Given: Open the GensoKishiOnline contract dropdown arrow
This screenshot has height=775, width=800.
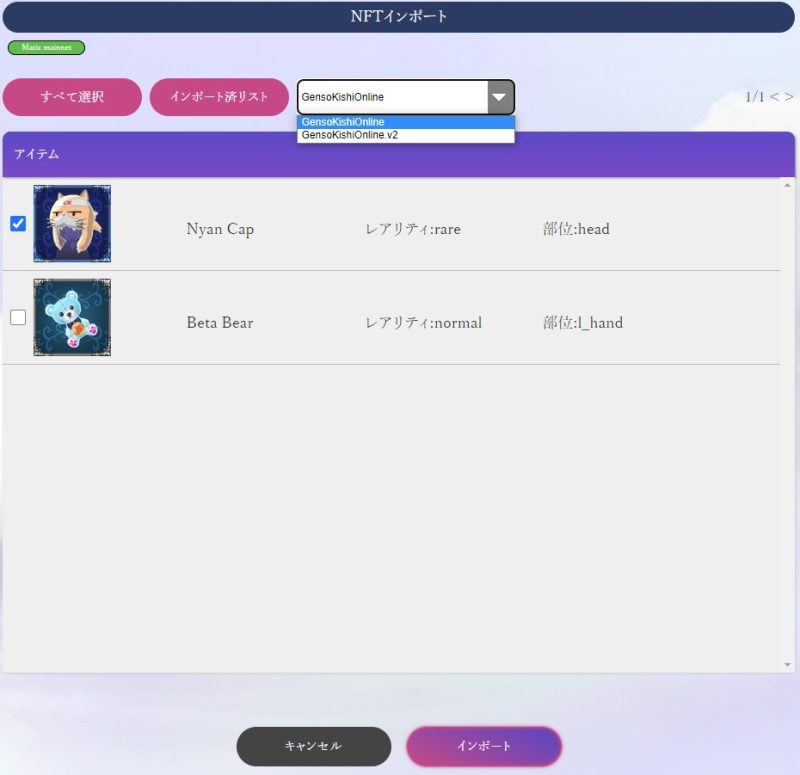Looking at the screenshot, I should tap(500, 97).
